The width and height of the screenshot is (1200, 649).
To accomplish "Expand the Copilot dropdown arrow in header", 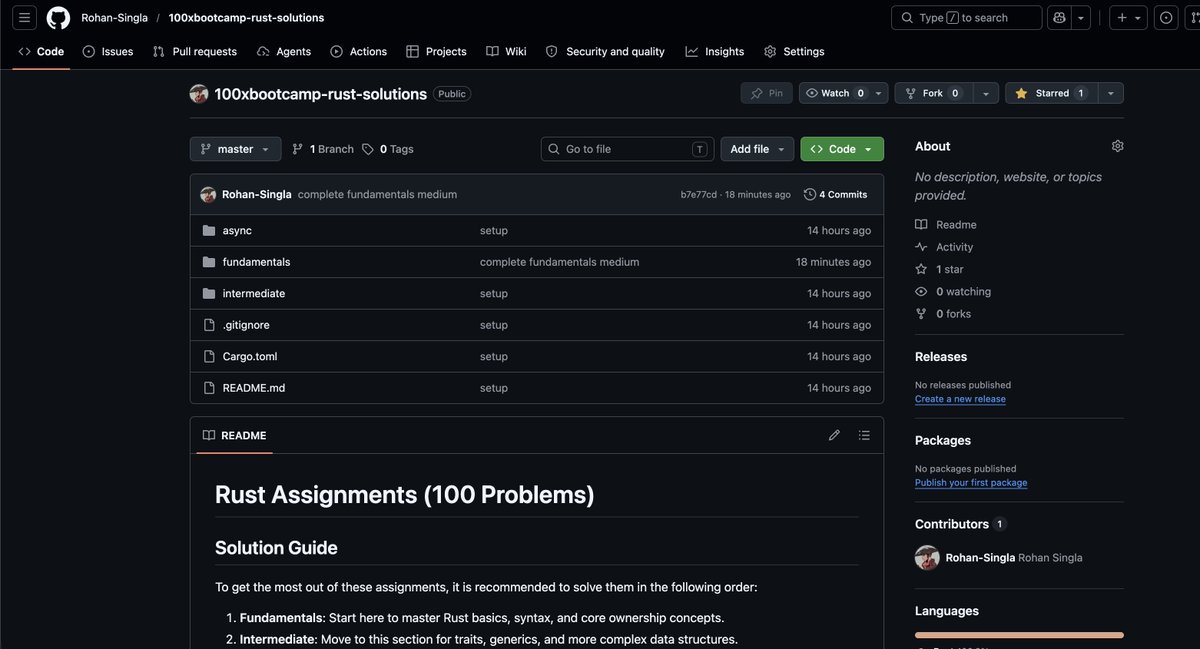I will click(1081, 18).
